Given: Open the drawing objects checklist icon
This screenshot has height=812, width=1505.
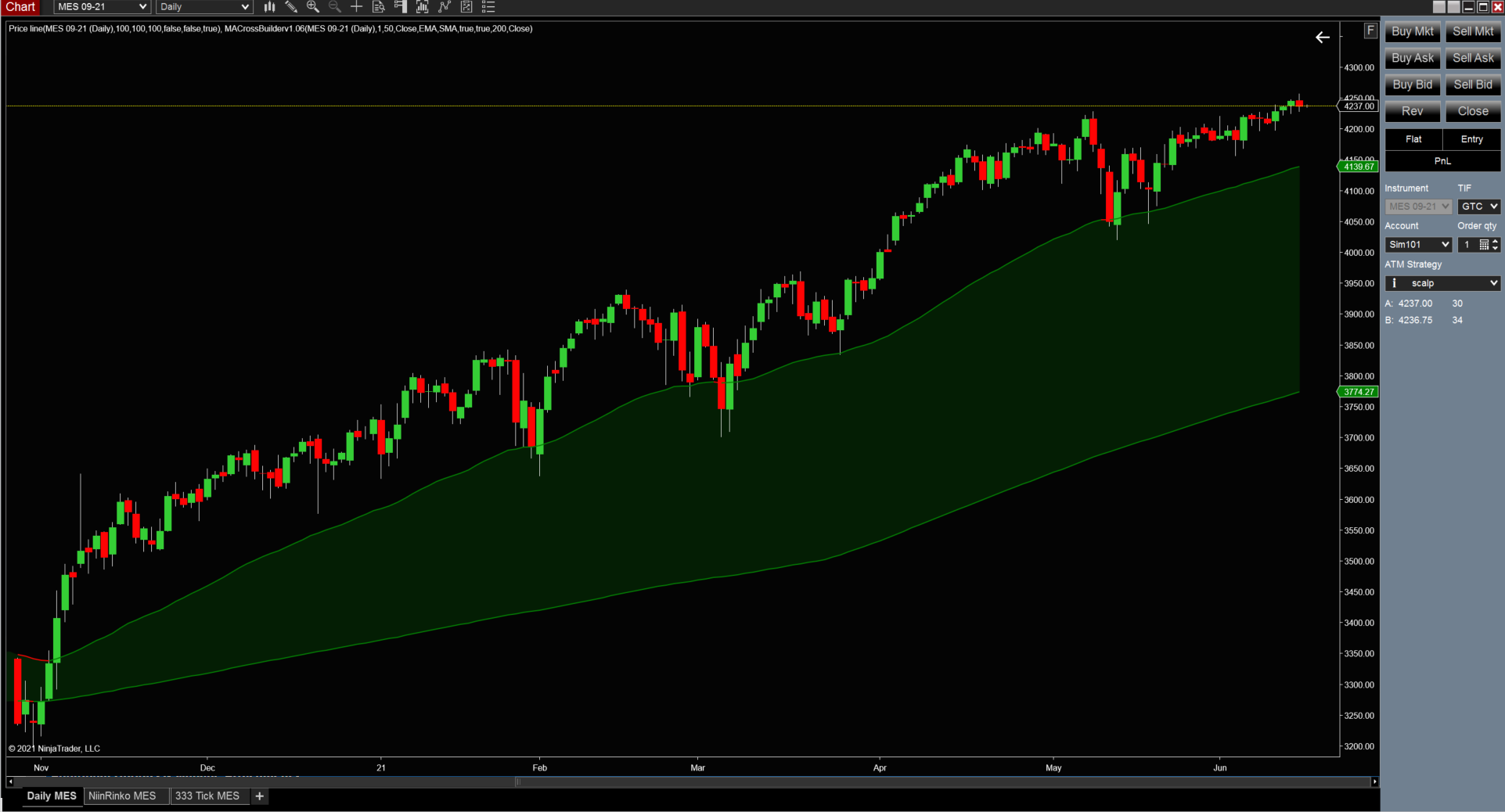Looking at the screenshot, I should [466, 7].
